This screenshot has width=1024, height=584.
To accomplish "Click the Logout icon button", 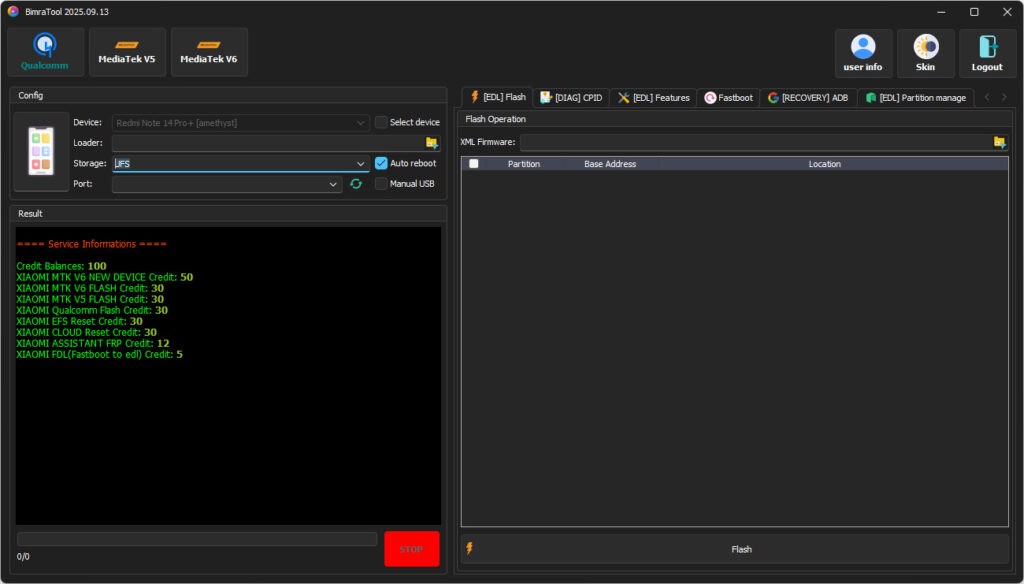I will (987, 53).
